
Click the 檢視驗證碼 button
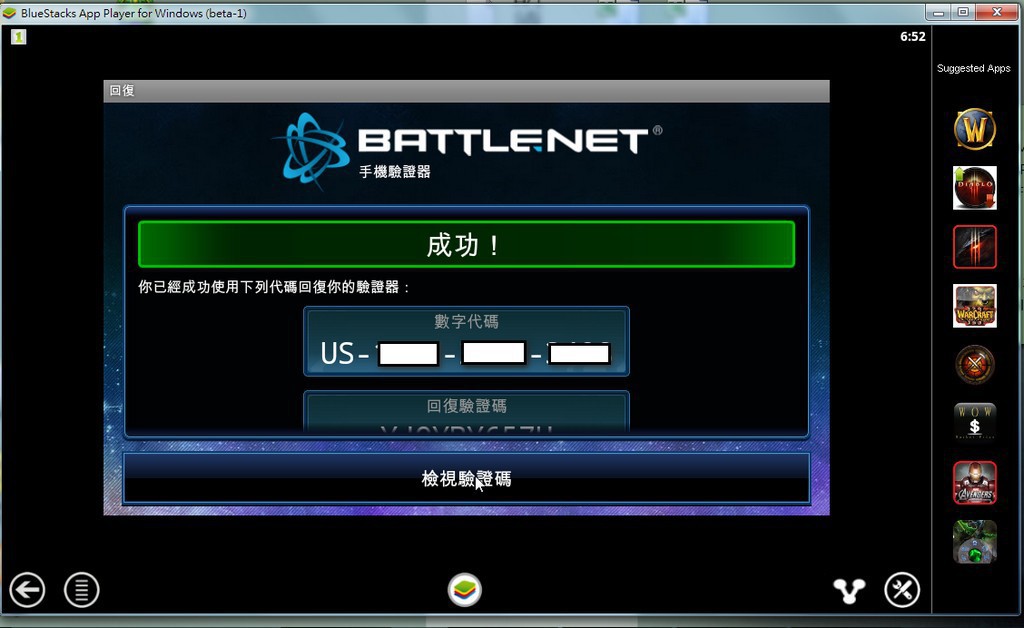(466, 479)
